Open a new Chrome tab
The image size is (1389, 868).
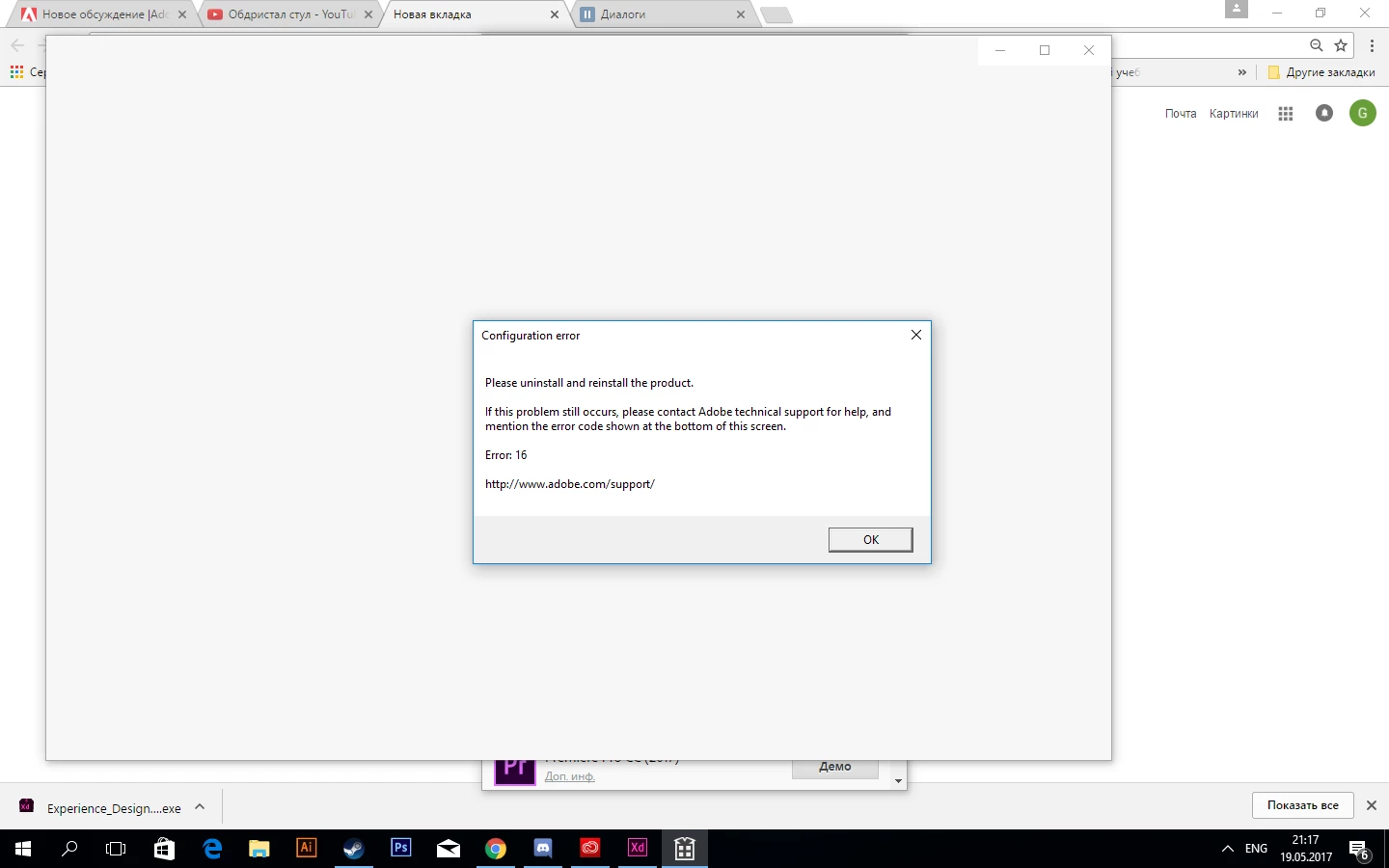pyautogui.click(x=776, y=14)
